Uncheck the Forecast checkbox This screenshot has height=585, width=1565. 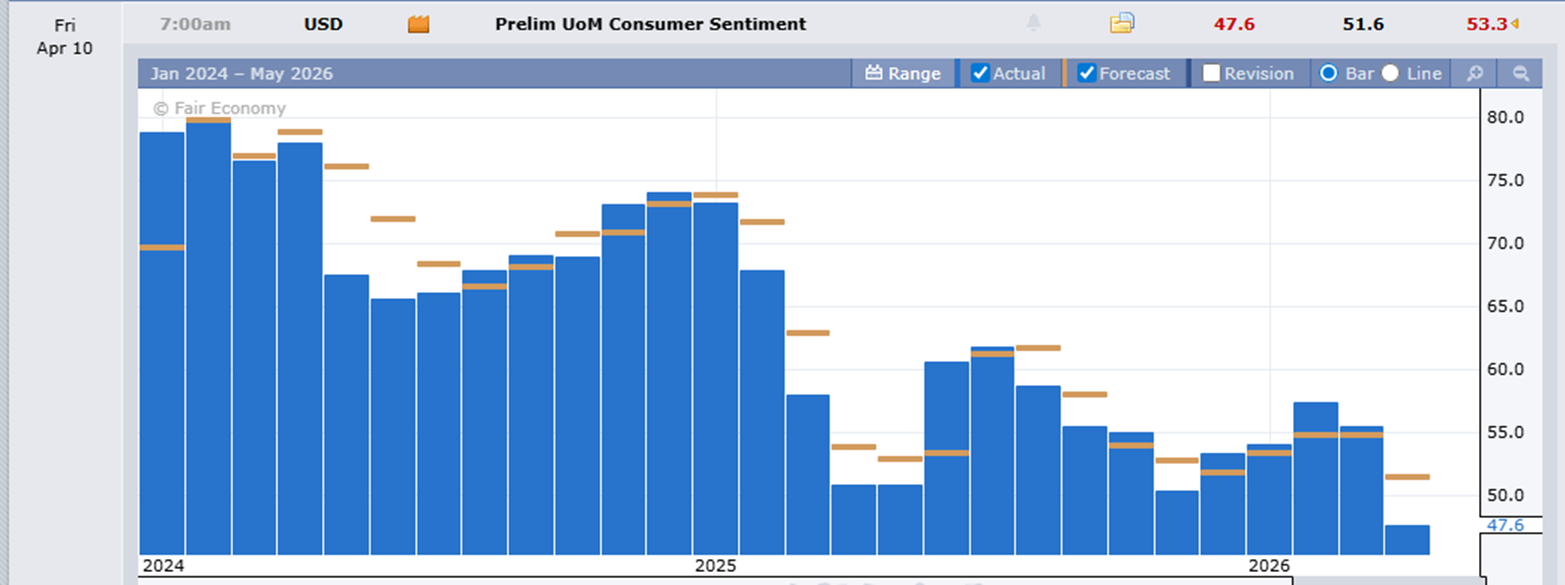tap(1087, 74)
